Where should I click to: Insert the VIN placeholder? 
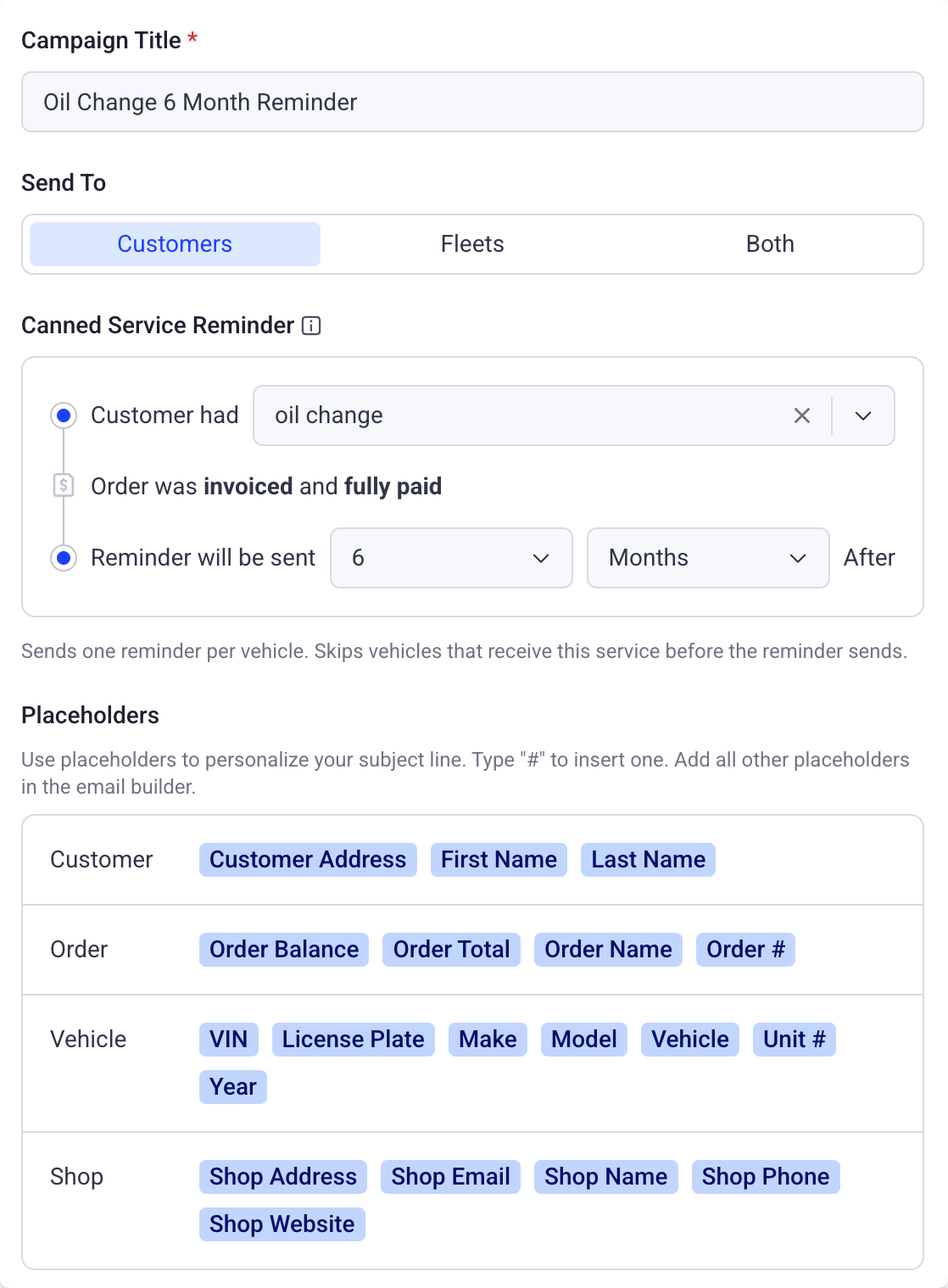228,1040
